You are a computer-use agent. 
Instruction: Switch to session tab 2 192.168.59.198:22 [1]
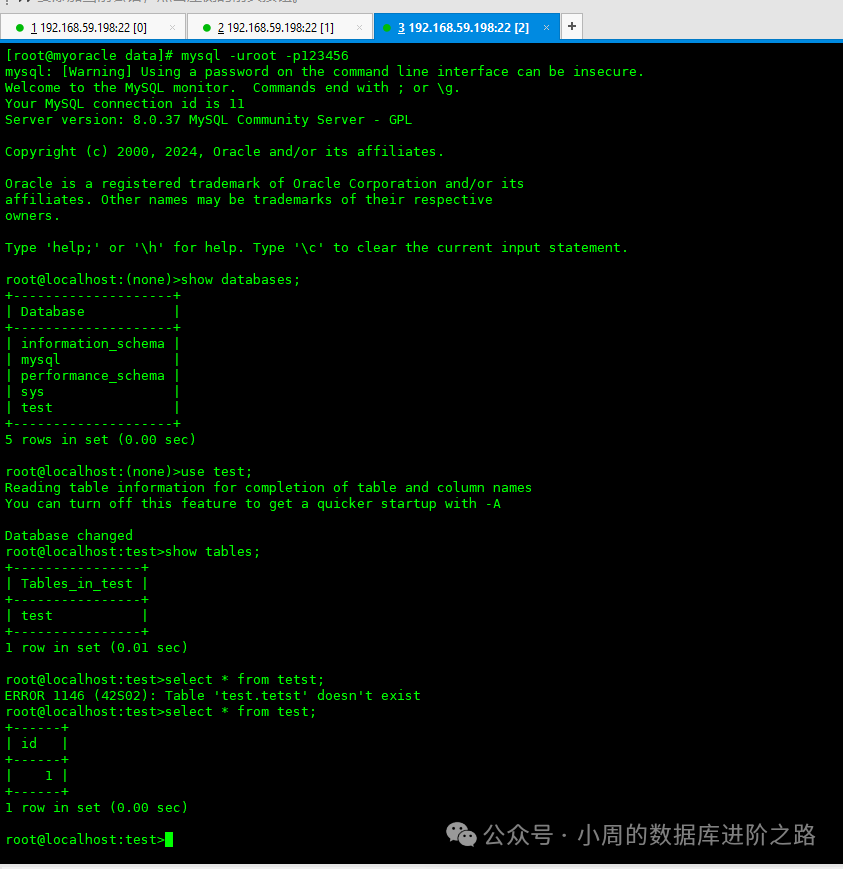[279, 27]
